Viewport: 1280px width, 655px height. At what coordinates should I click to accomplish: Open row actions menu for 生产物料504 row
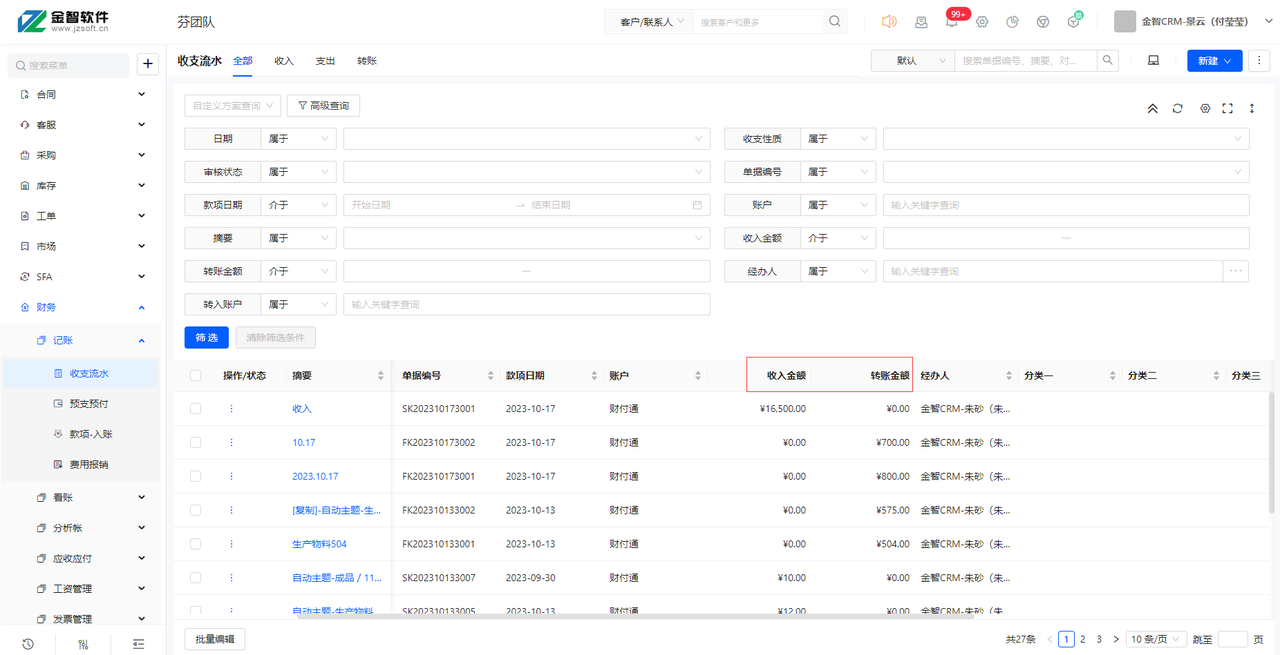[232, 544]
